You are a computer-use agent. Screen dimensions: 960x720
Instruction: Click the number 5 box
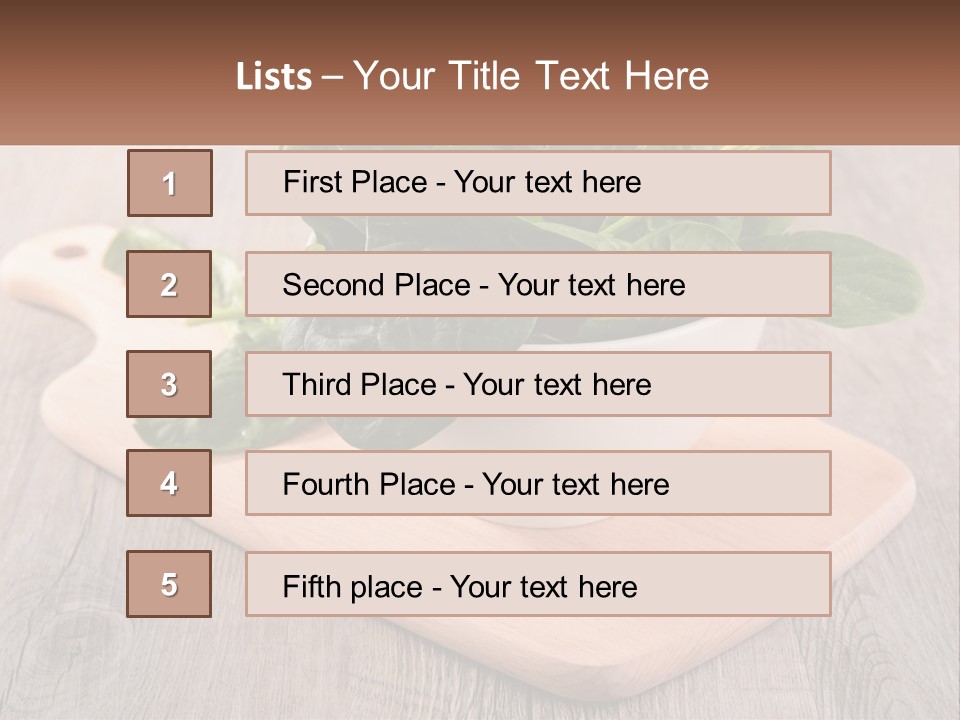169,584
